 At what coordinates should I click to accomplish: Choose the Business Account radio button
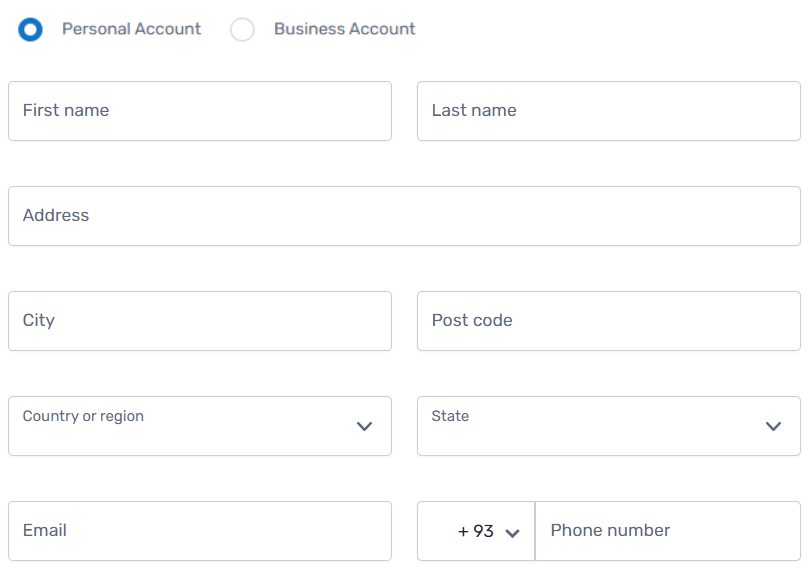(242, 29)
